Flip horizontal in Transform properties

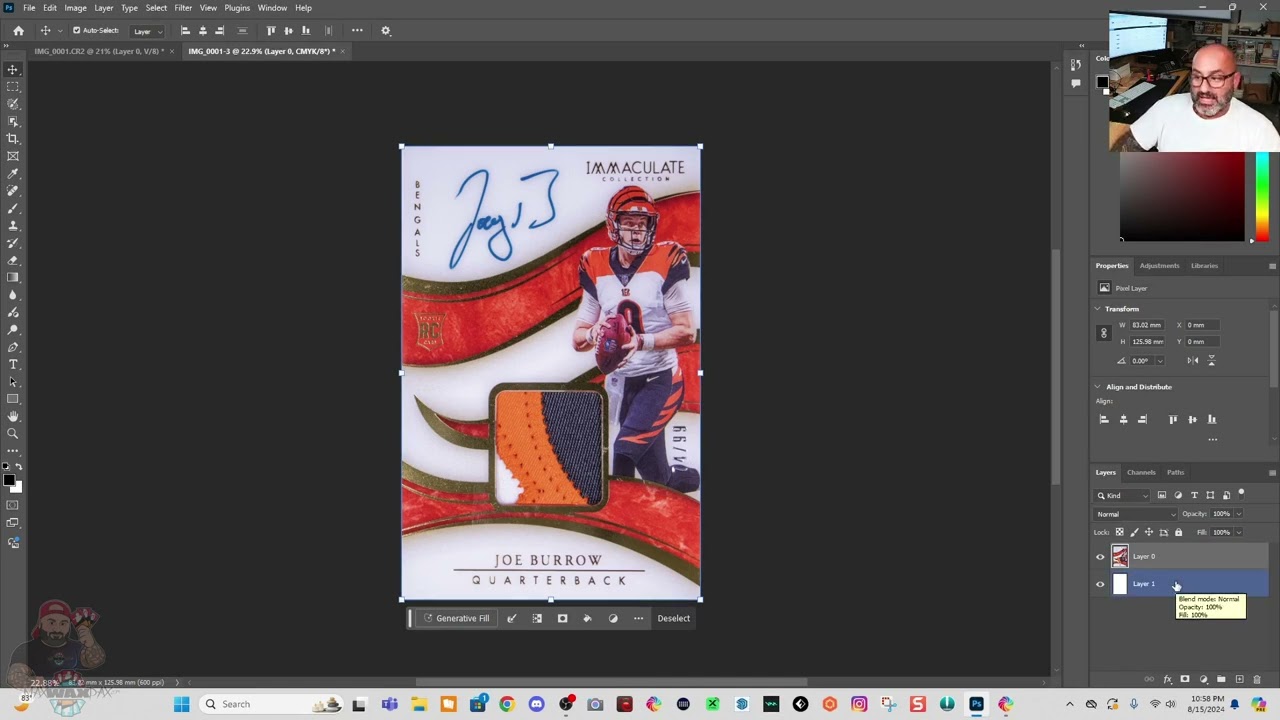[1193, 360]
